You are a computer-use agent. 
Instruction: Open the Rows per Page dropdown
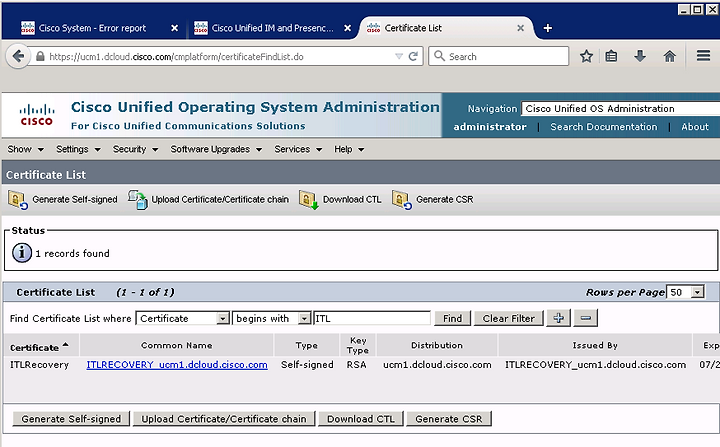(685, 292)
